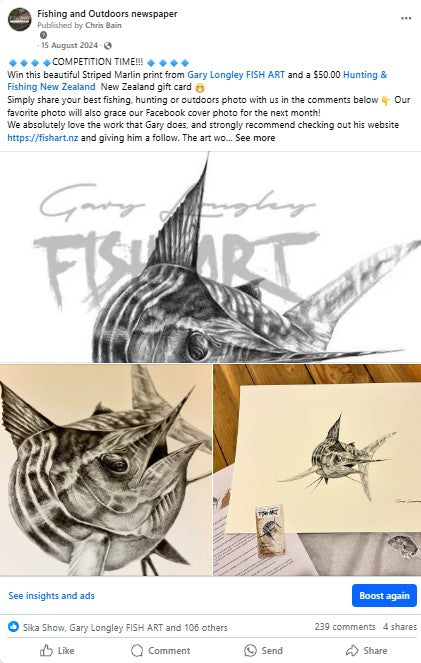
Task: Open the print on table photo
Action: click(317, 470)
